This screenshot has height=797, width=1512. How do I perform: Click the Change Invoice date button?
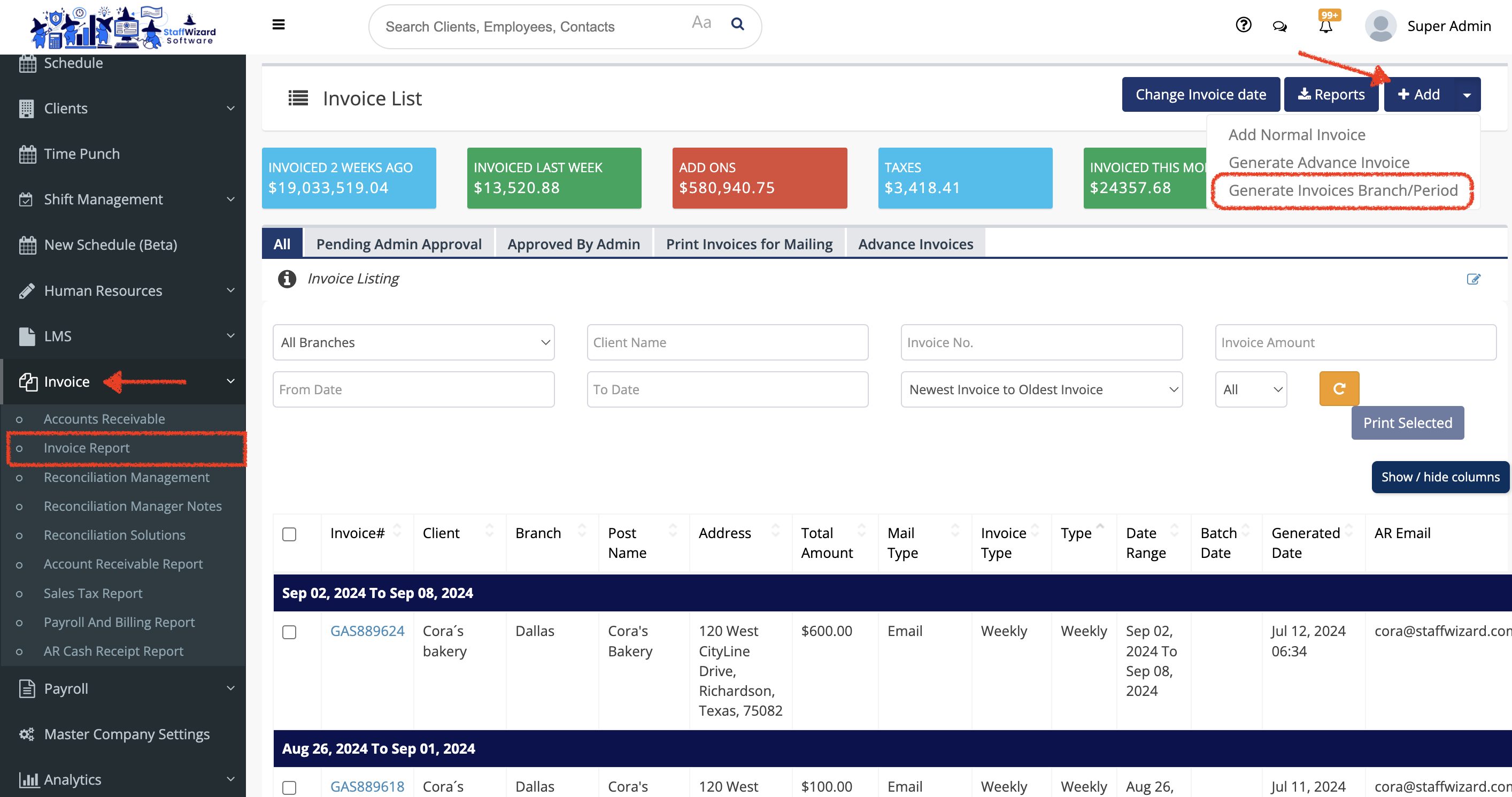(x=1200, y=95)
